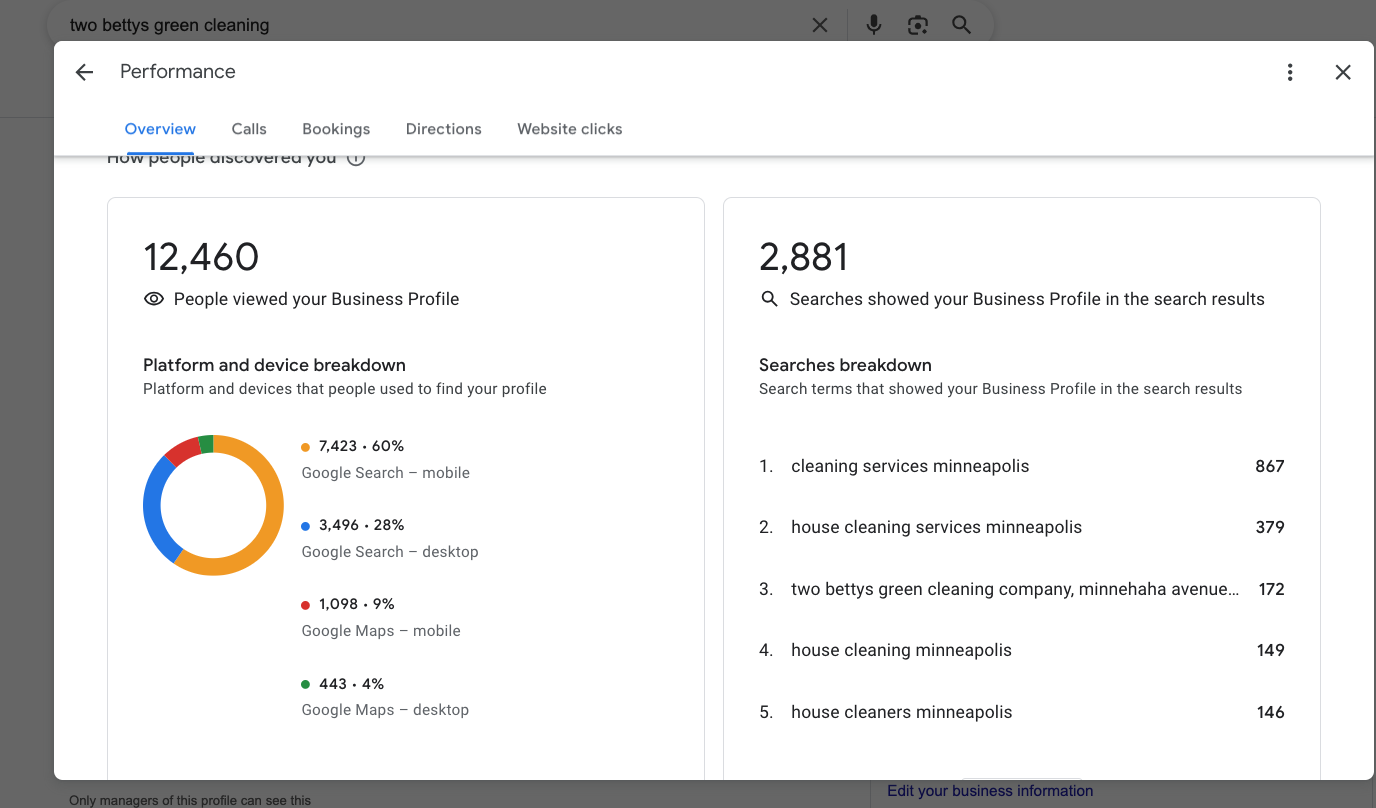Click the 146 search count value
This screenshot has height=808, width=1376.
click(1271, 712)
